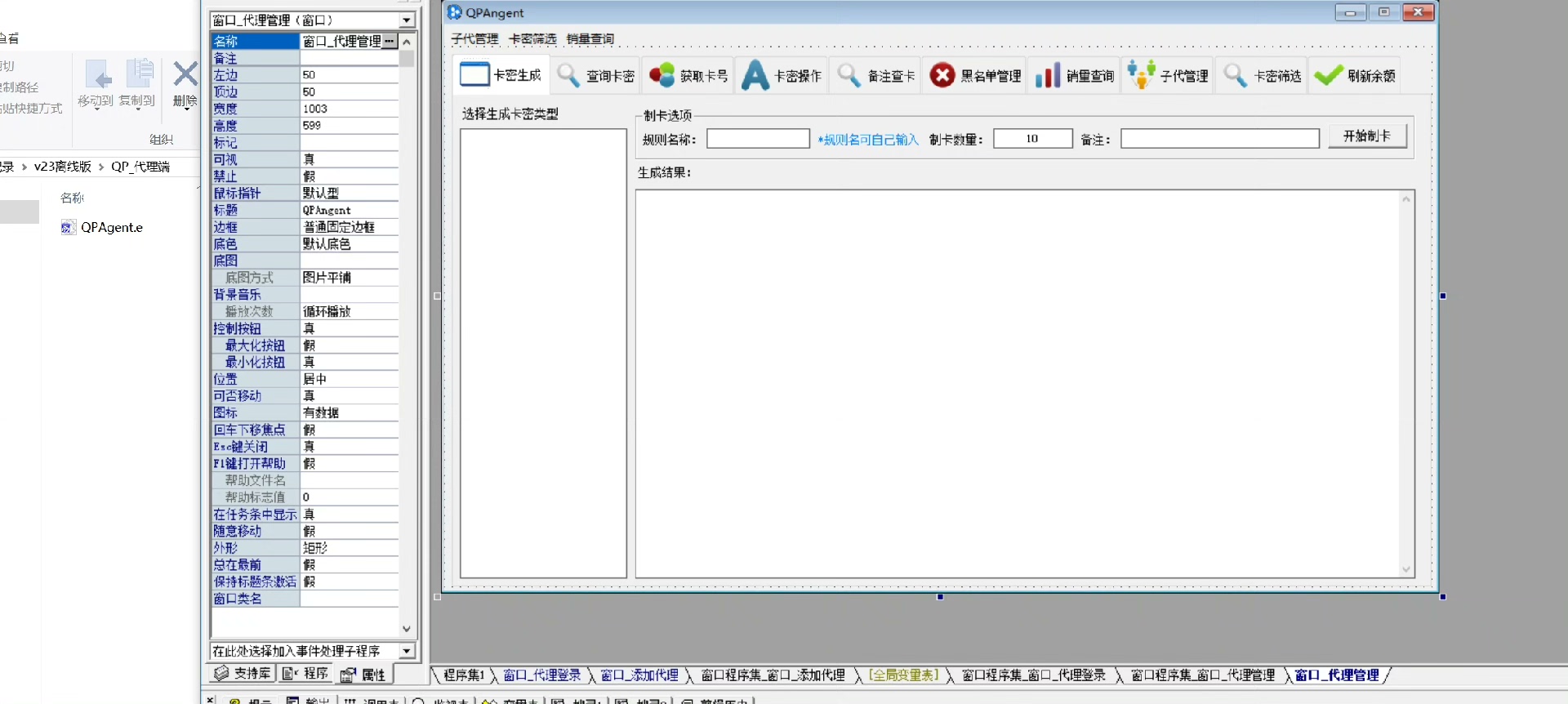Screen dimensions: 1568x704
Task: Expand the 移动到 dropdown arrow in Explorer
Action: [x=97, y=111]
